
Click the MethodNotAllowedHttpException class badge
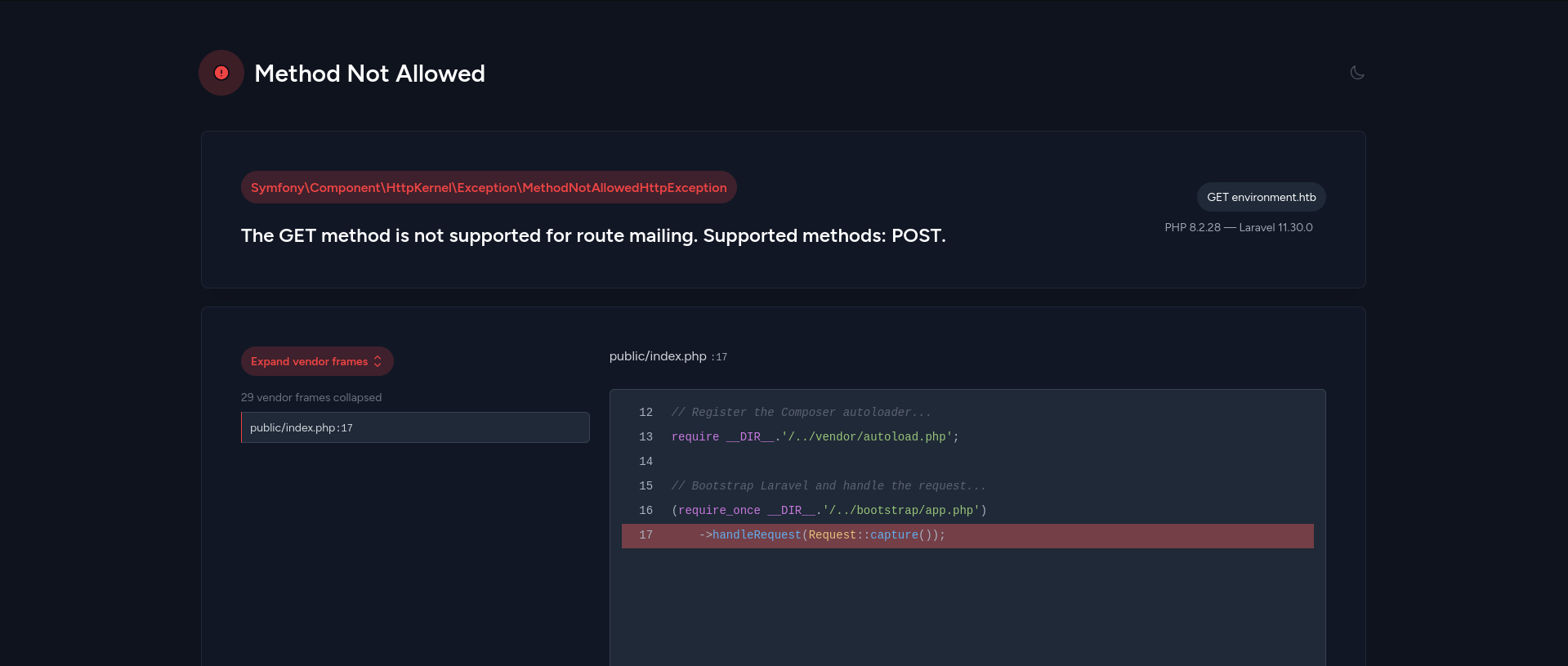pyautogui.click(x=489, y=187)
